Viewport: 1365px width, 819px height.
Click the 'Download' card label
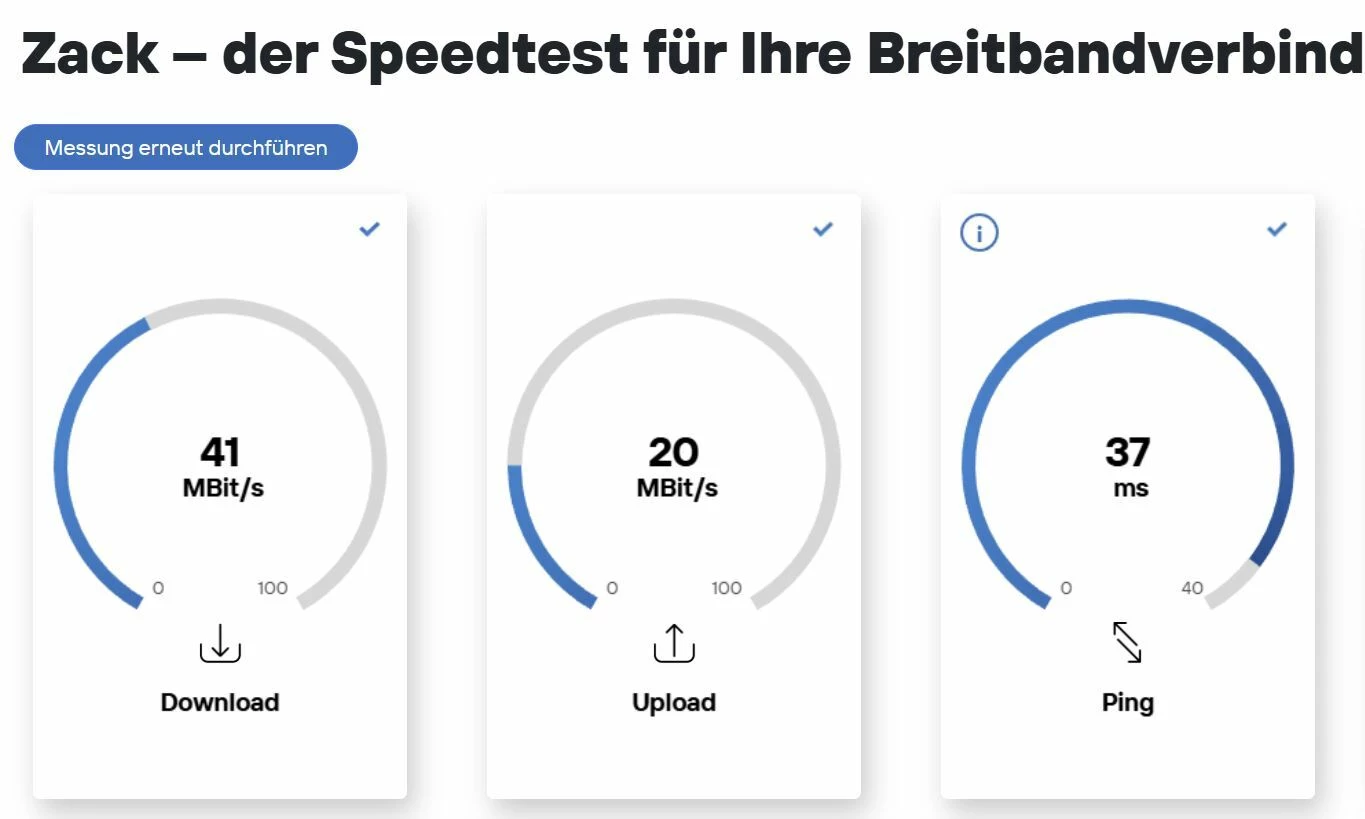click(220, 702)
